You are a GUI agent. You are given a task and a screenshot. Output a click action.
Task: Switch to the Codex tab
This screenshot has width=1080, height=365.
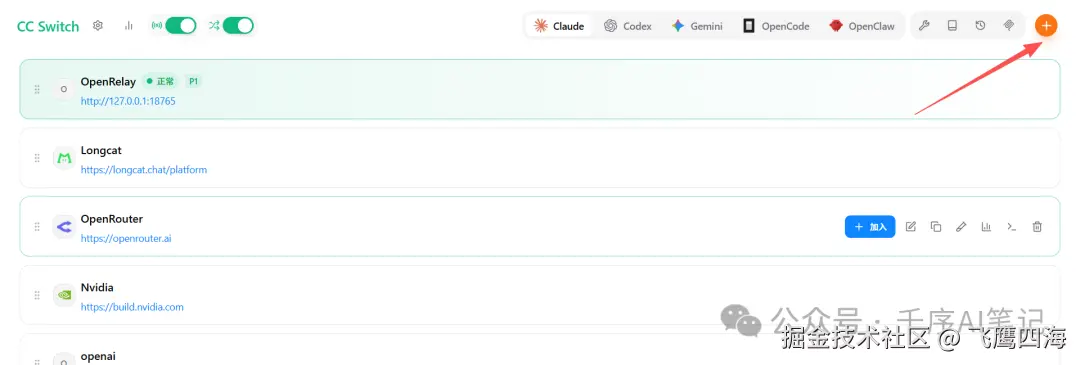click(627, 26)
